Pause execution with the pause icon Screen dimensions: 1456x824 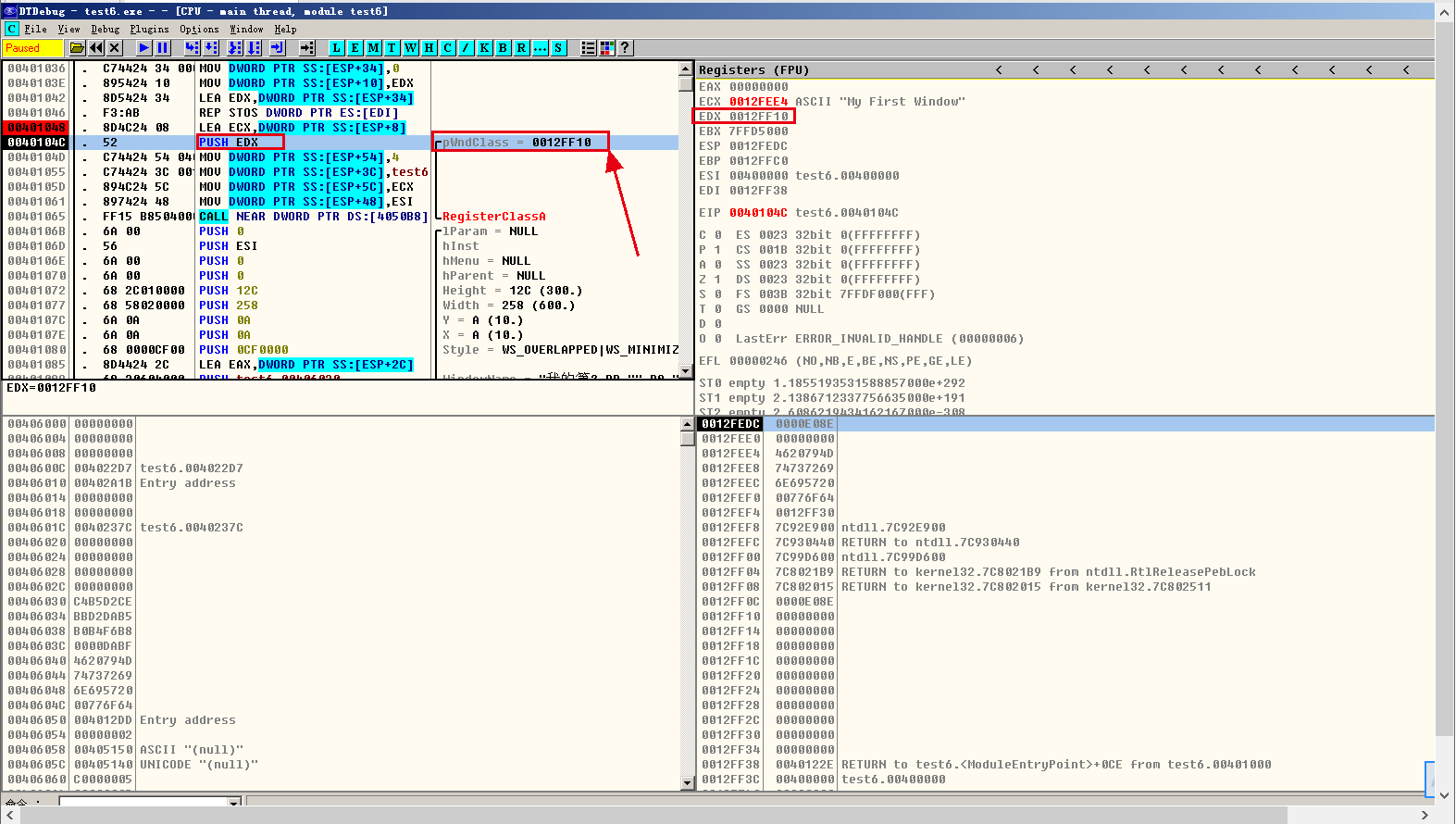click(x=163, y=48)
